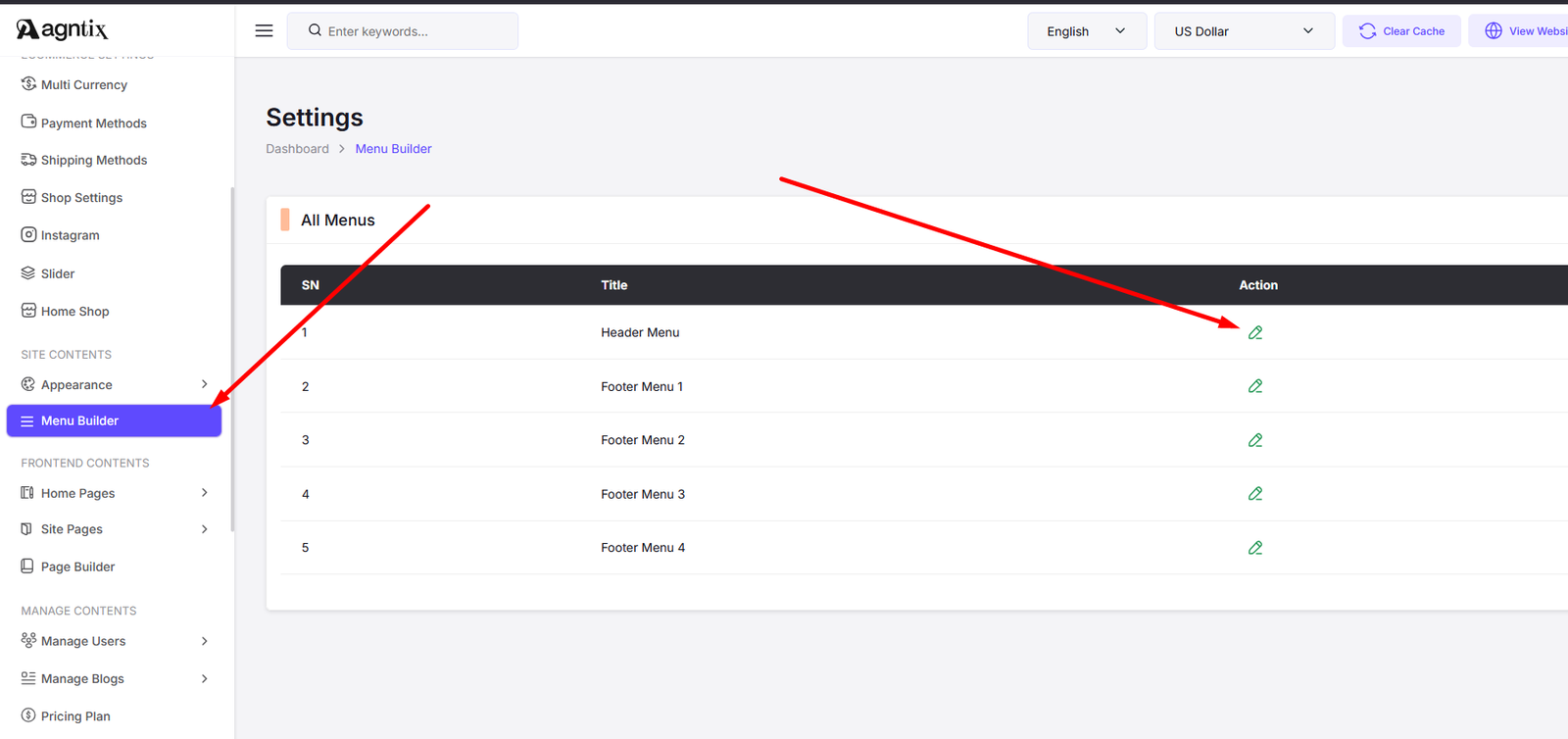This screenshot has height=739, width=1568.
Task: Select Menu Builder sidebar item
Action: [114, 420]
